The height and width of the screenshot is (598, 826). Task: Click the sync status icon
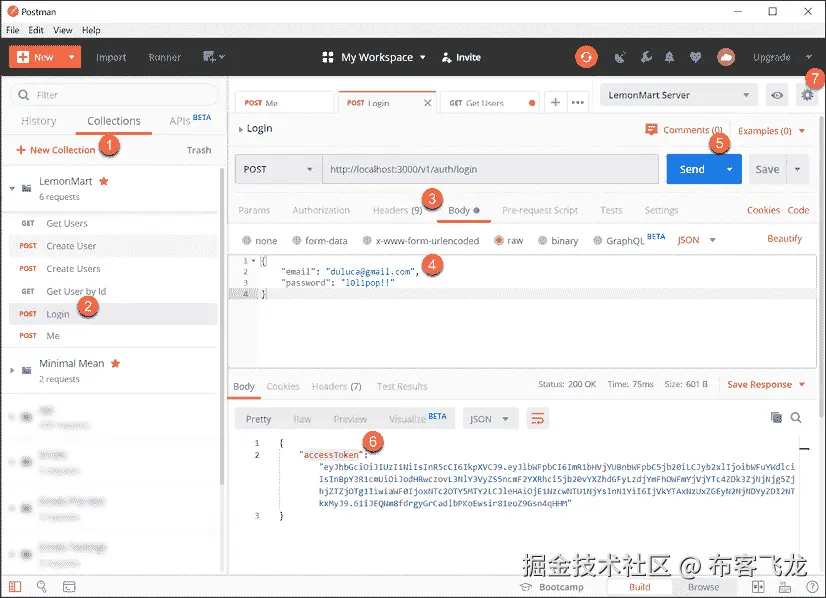pyautogui.click(x=586, y=57)
